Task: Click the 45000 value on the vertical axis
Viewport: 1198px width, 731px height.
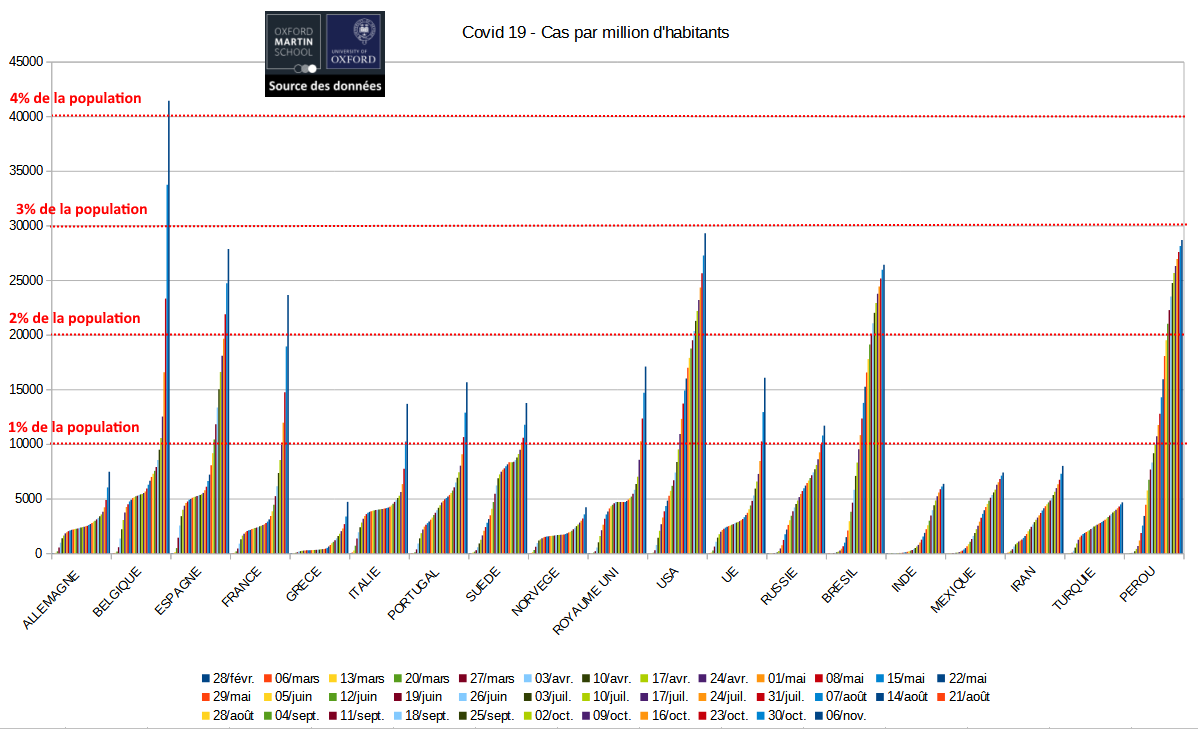Action: pos(25,62)
